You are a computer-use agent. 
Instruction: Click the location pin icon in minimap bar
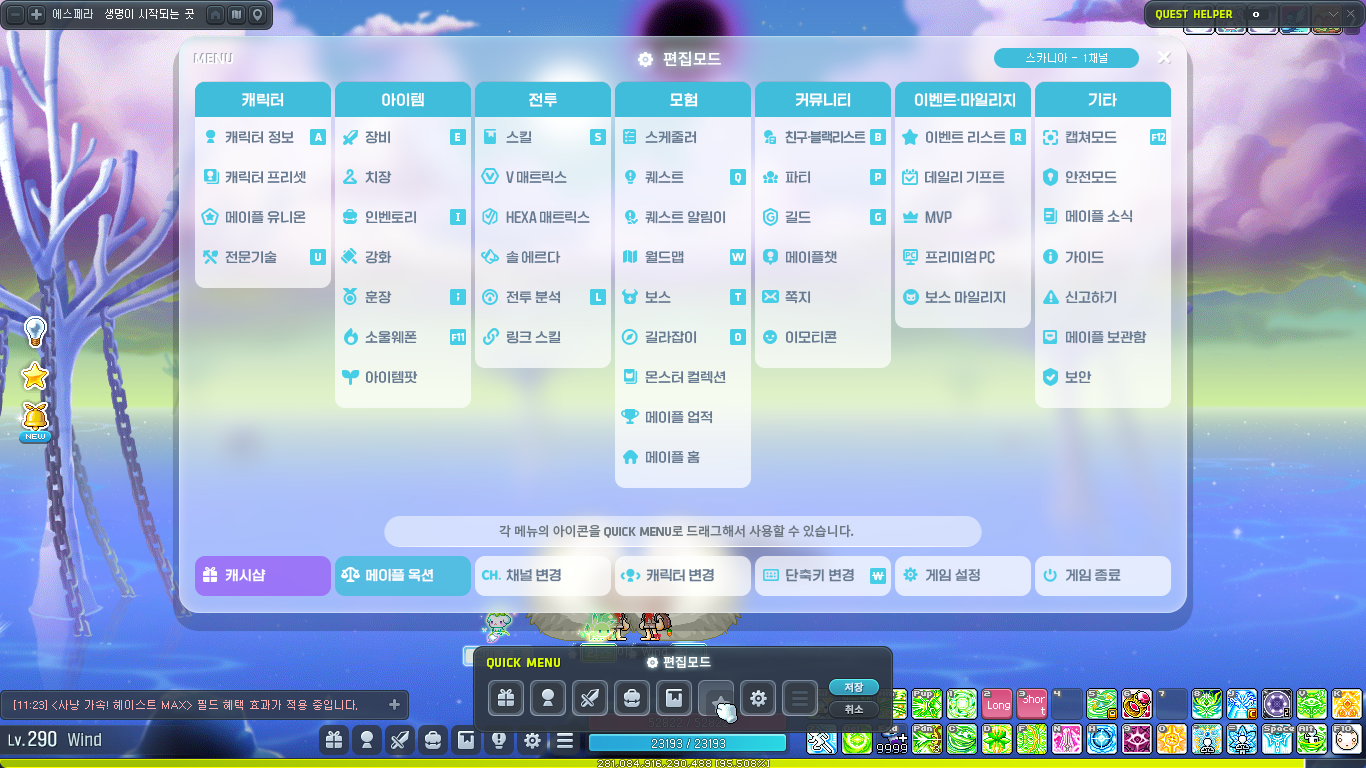point(257,15)
